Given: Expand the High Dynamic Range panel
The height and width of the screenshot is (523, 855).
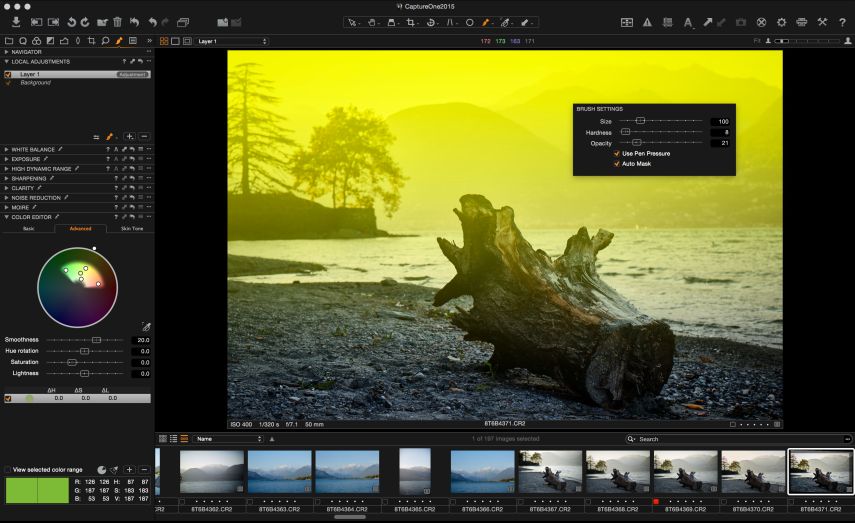Looking at the screenshot, I should tap(7, 169).
